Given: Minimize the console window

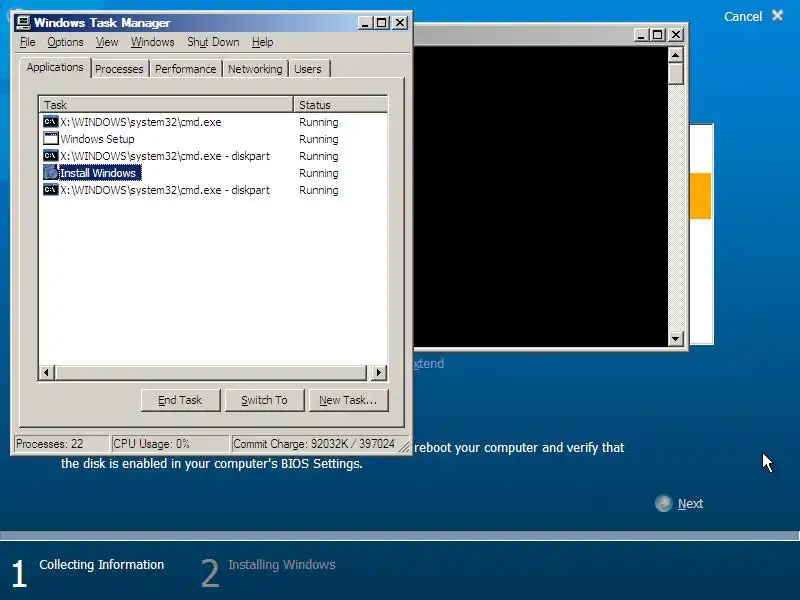Looking at the screenshot, I should point(641,35).
